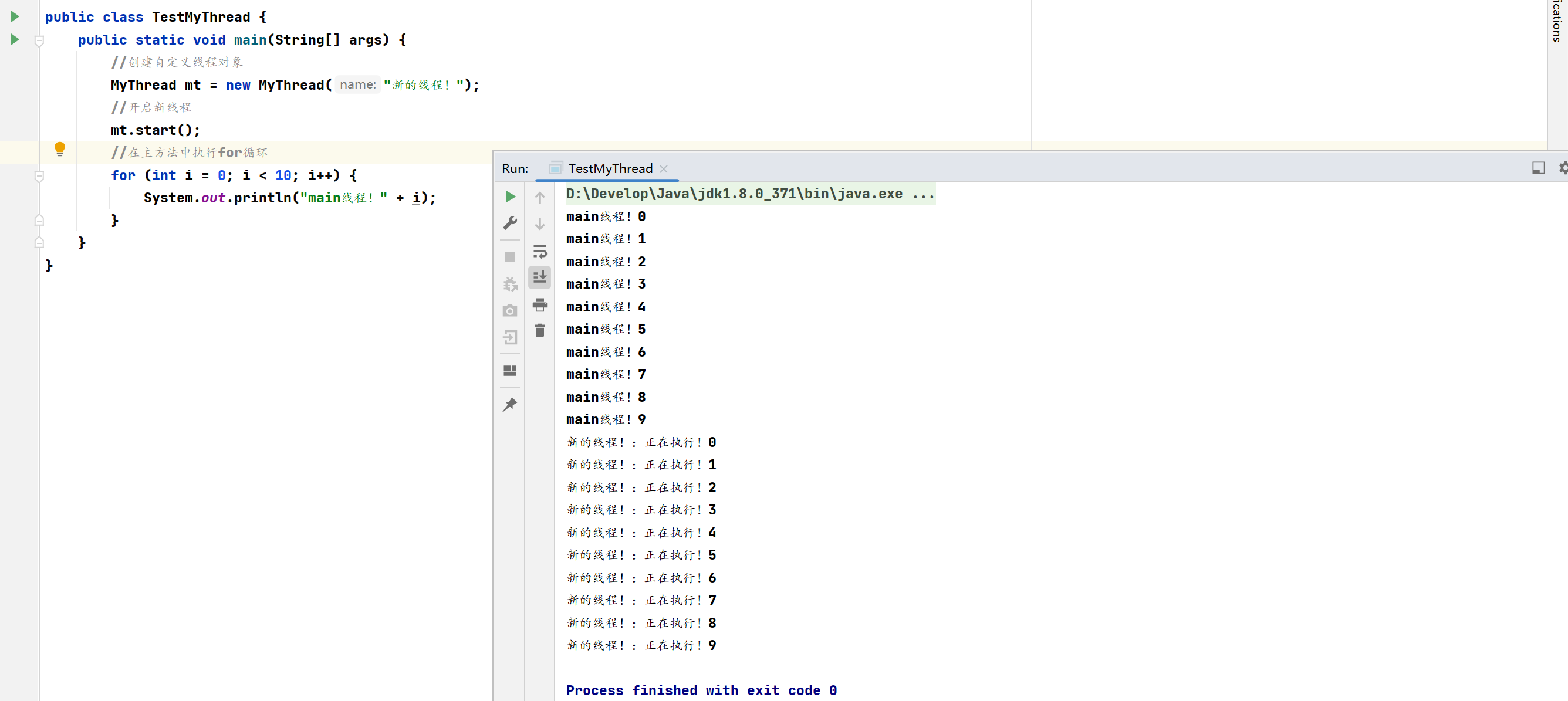Click the comment '//开启新线程'
This screenshot has width=1568, height=701.
coord(151,107)
